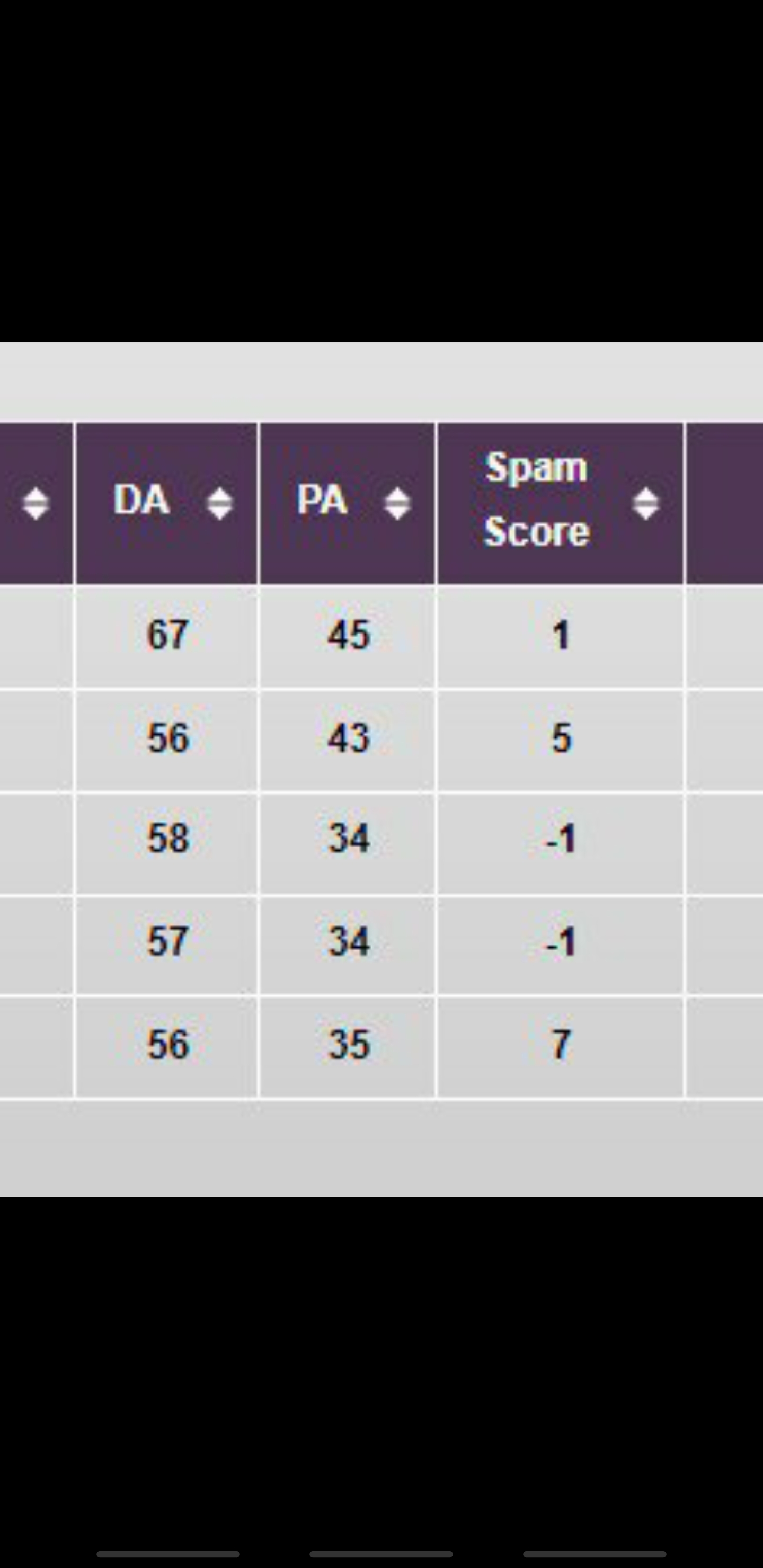Viewport: 763px width, 1568px height.
Task: Sort by Spam Score arrows icon
Action: pos(645,504)
